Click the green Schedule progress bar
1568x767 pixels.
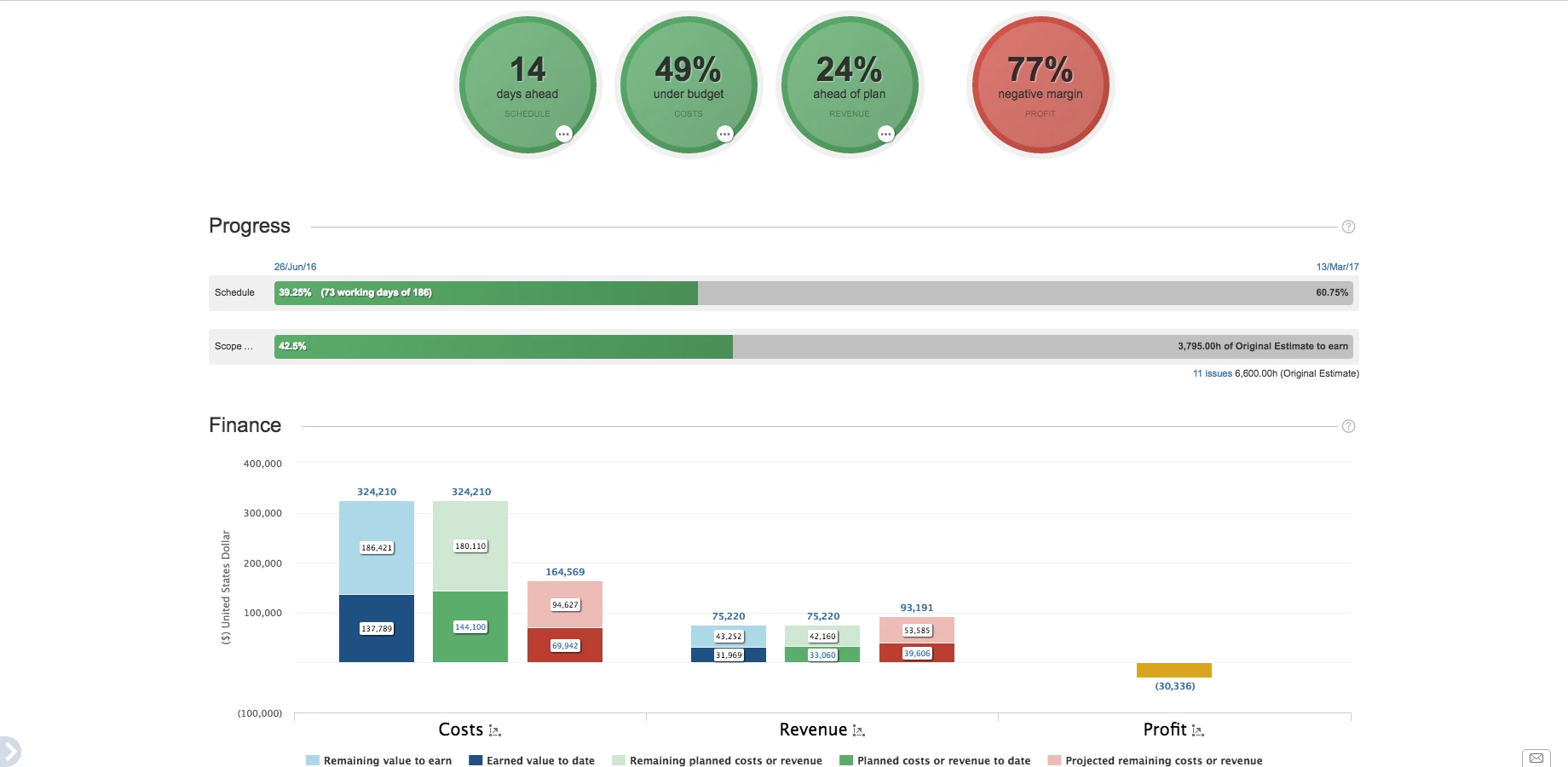tap(486, 293)
